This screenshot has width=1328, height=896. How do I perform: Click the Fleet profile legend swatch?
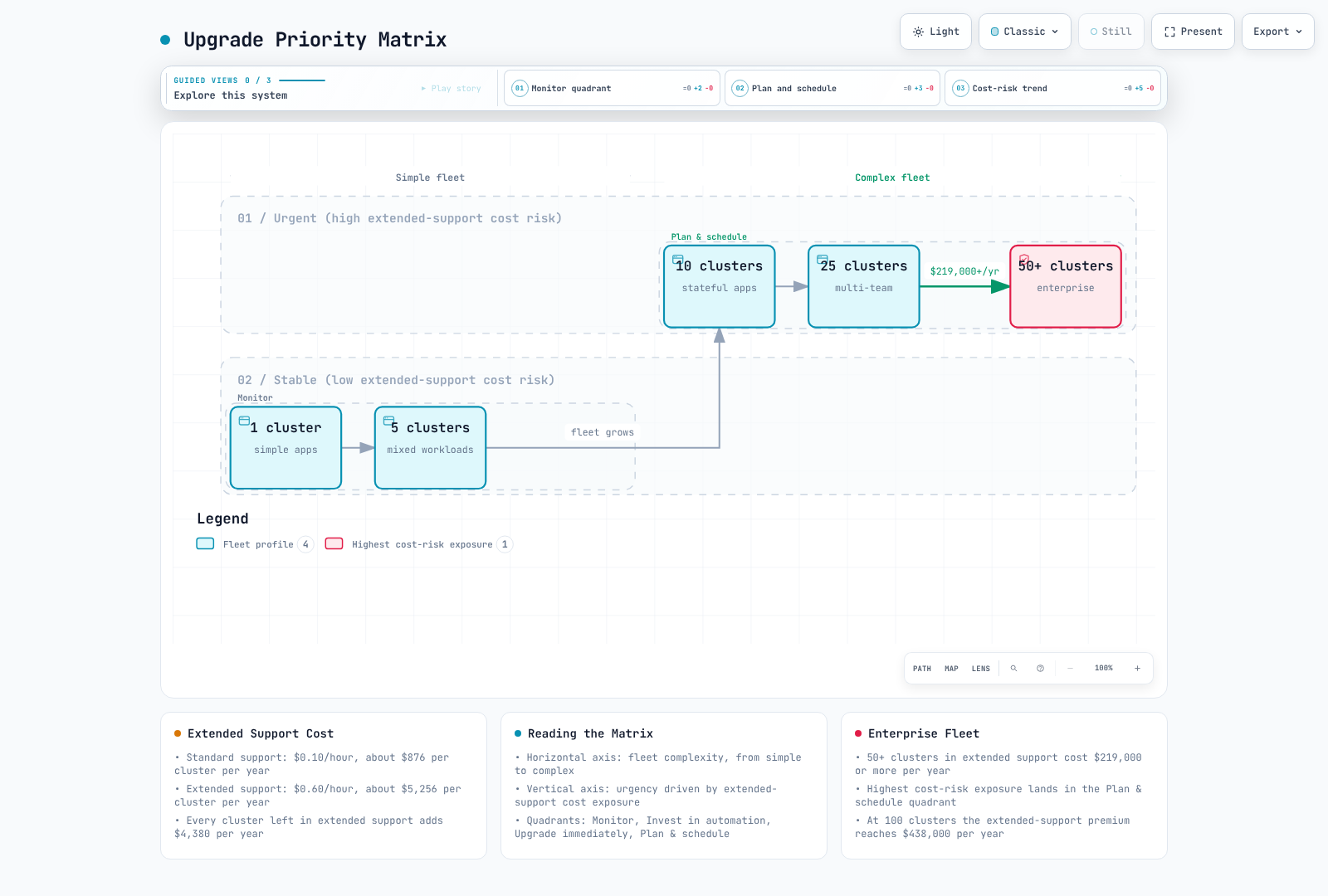(x=205, y=544)
